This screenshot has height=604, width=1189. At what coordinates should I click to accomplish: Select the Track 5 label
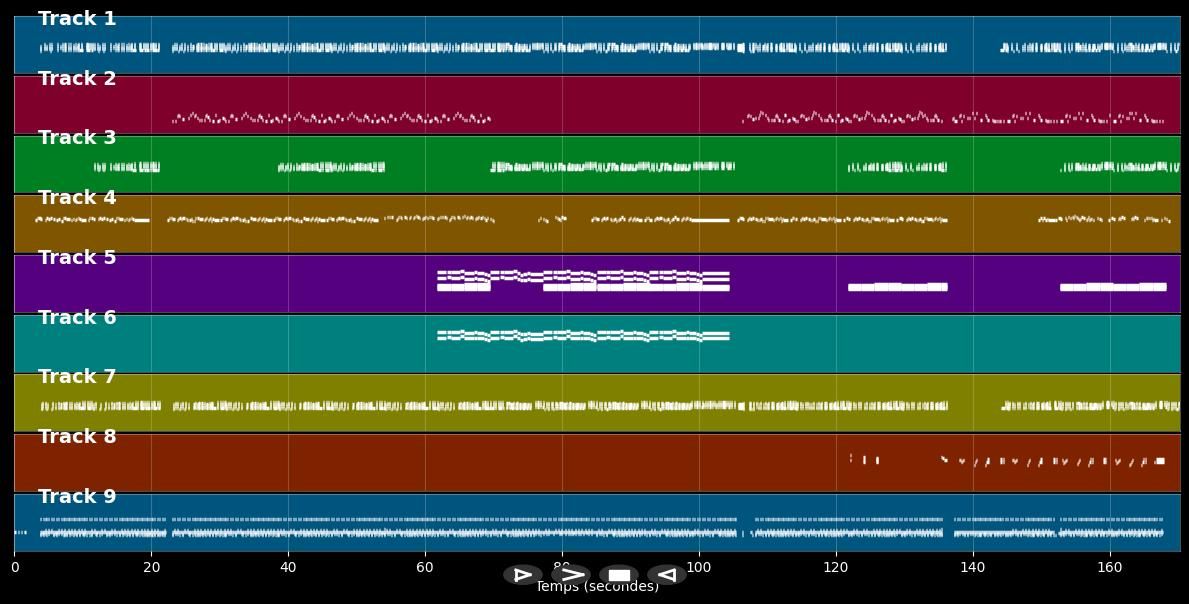77,258
